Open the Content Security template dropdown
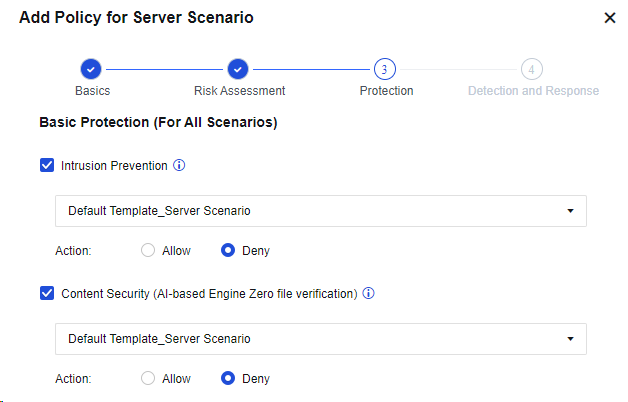 [320, 339]
